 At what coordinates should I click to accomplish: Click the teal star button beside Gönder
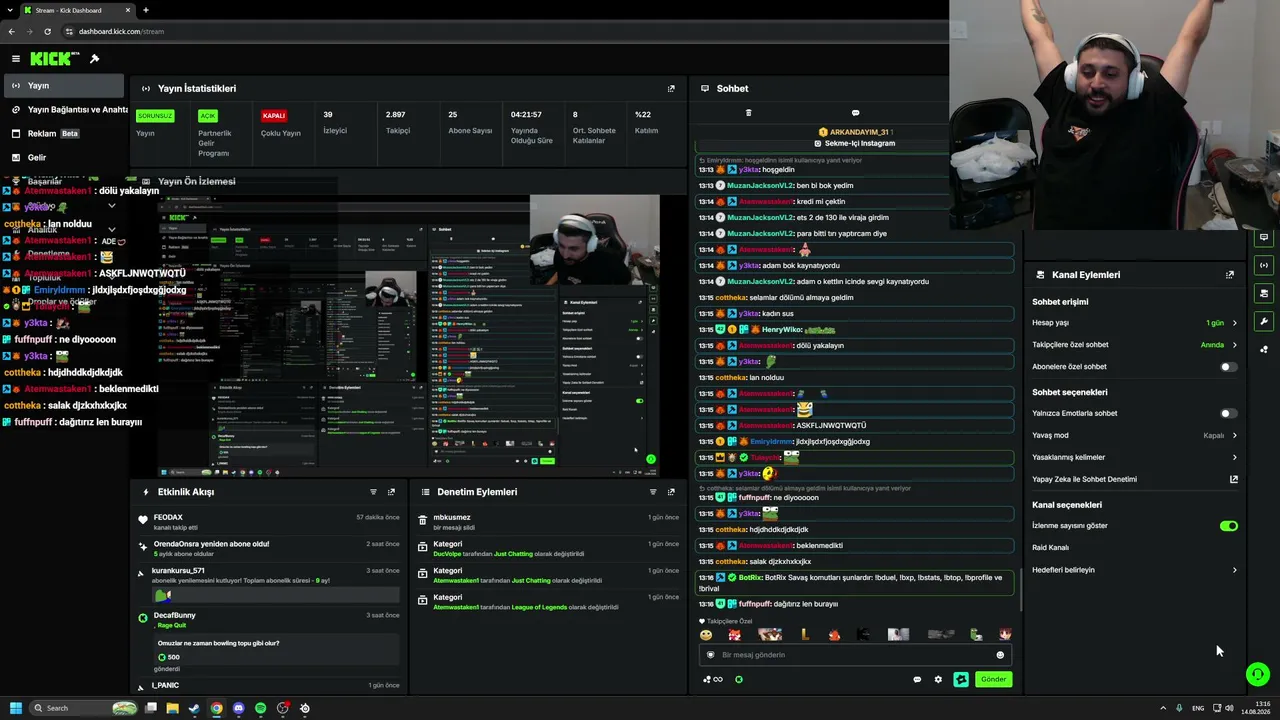coord(961,679)
